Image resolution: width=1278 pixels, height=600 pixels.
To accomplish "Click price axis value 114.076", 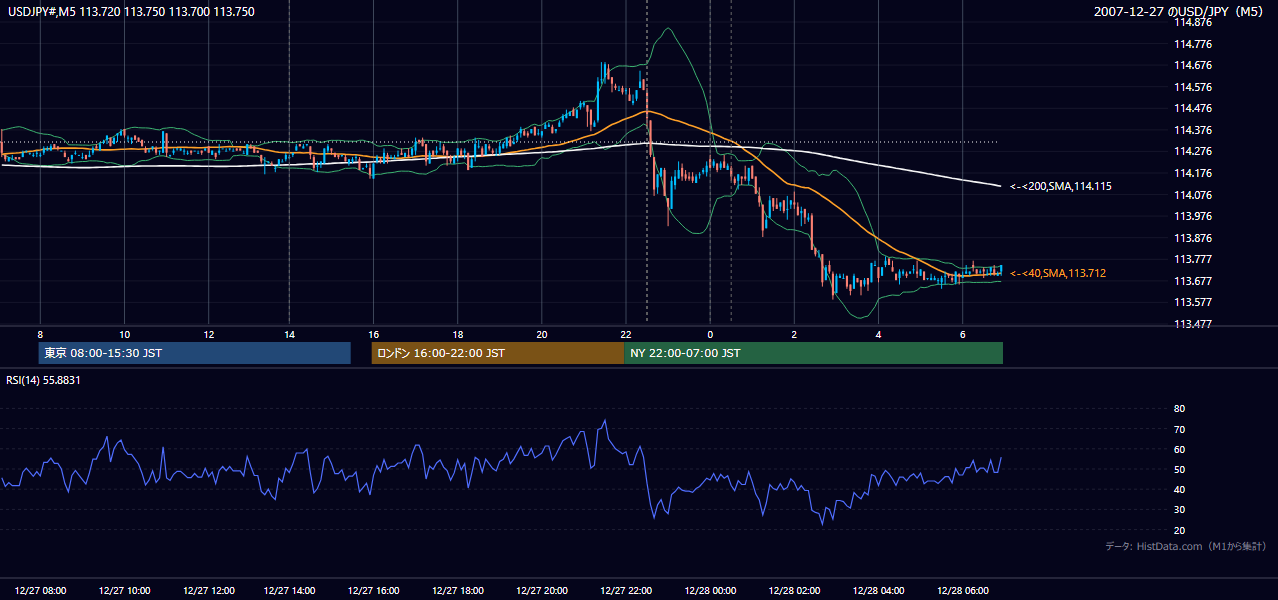I will [x=1194, y=195].
